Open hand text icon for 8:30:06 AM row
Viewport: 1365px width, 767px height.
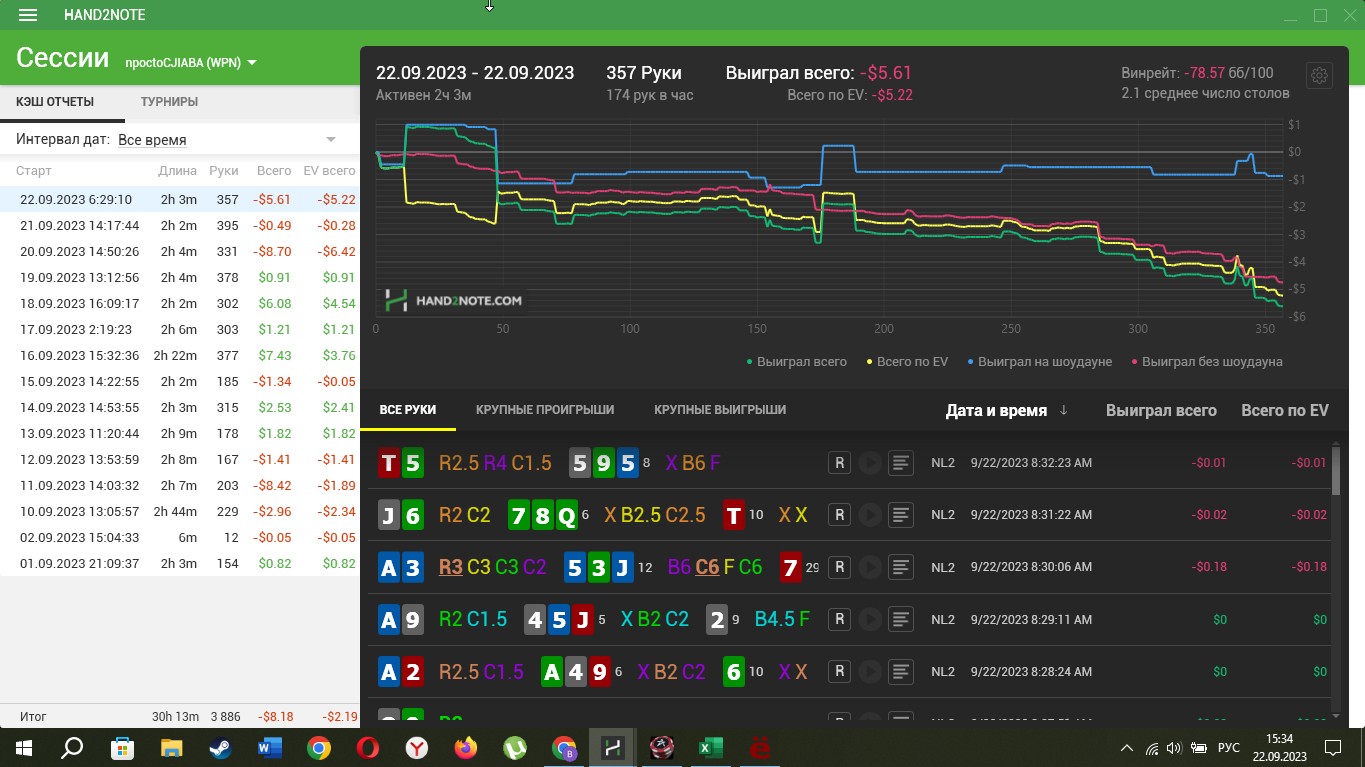coord(901,567)
